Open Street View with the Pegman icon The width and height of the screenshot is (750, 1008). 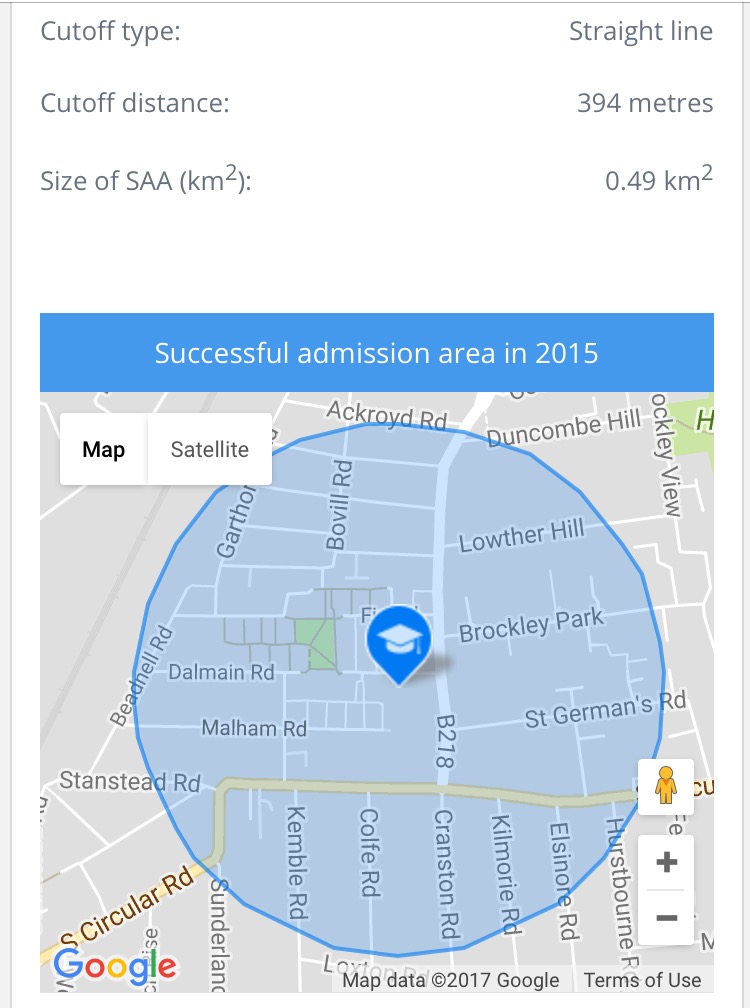[x=666, y=786]
